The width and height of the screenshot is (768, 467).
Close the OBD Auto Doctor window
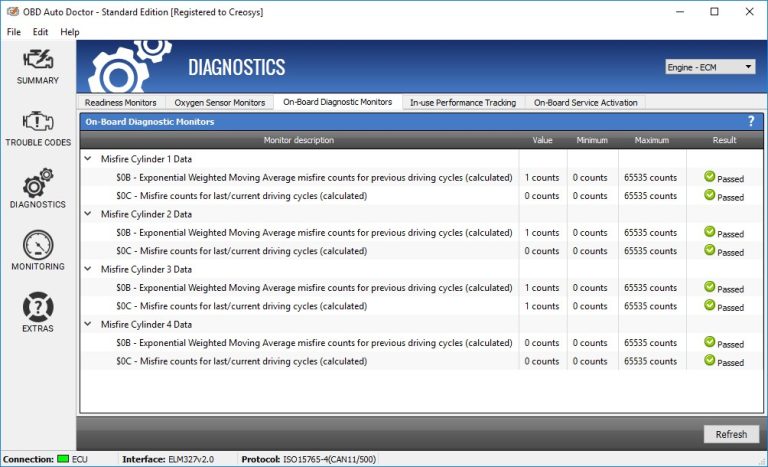(749, 11)
